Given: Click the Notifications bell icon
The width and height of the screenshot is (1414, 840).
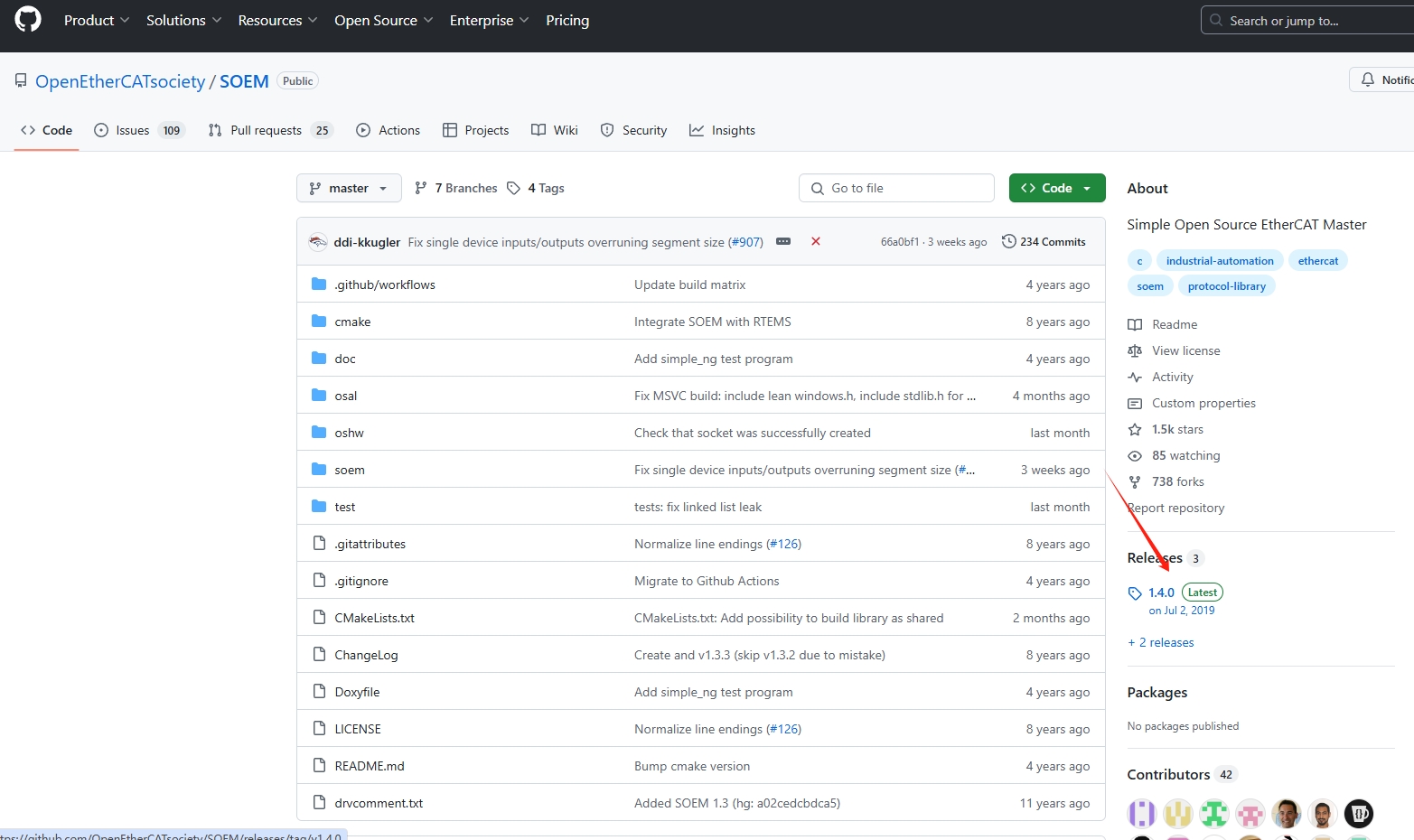Looking at the screenshot, I should click(x=1368, y=79).
